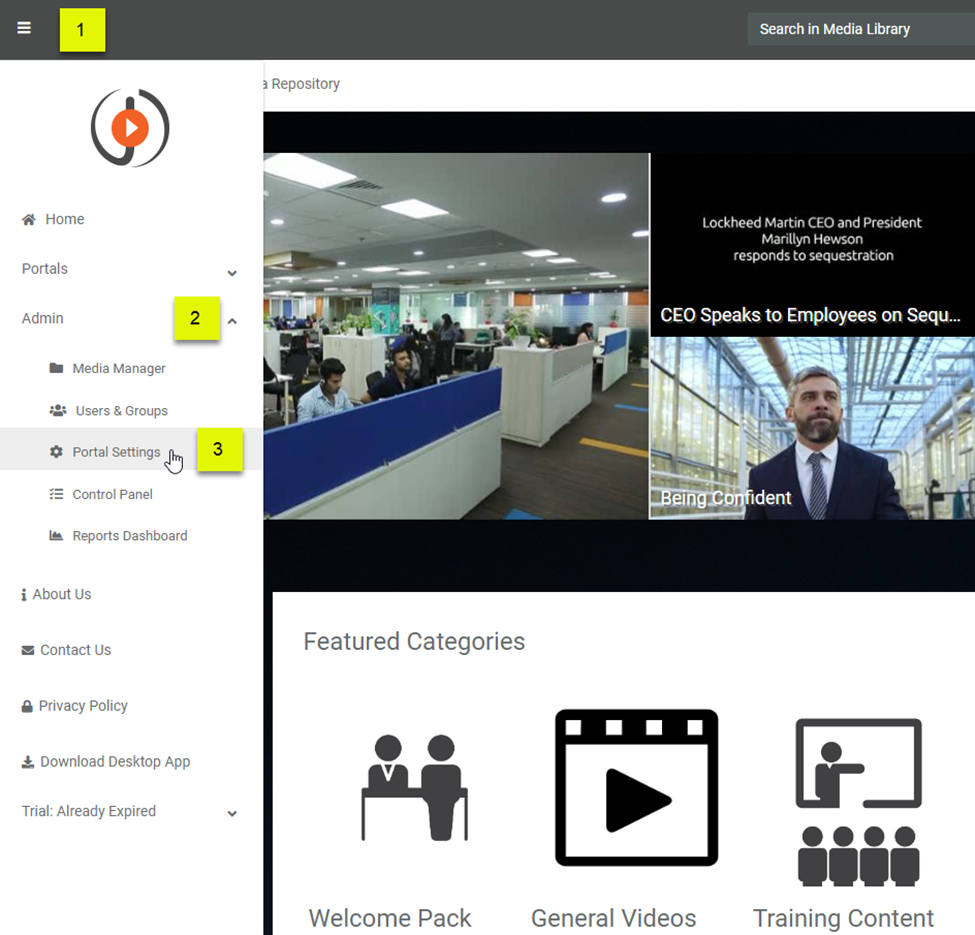Image resolution: width=975 pixels, height=935 pixels.
Task: Click the Users & Groups people icon
Action: (x=57, y=411)
